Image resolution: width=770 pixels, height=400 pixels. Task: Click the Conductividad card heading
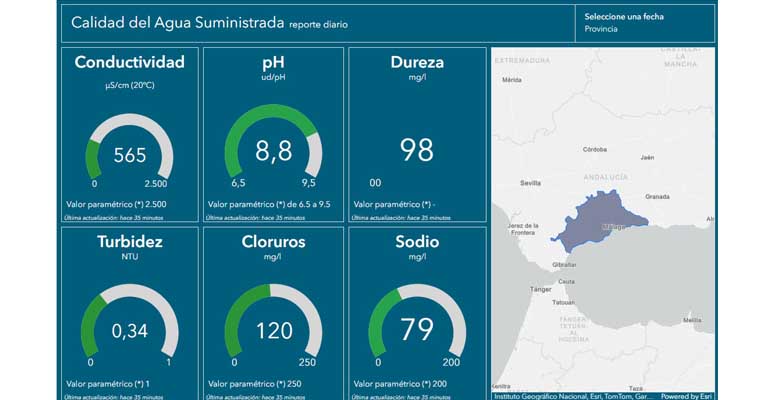pyautogui.click(x=130, y=63)
